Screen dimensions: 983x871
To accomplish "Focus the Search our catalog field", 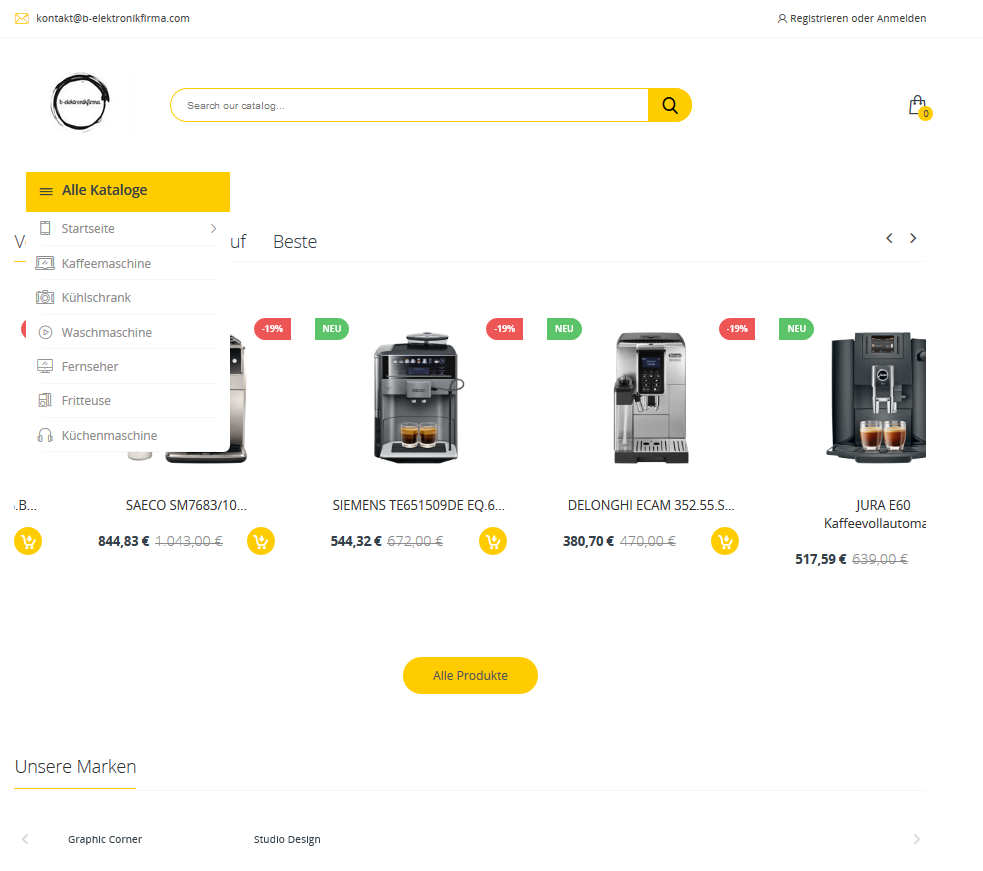I will pos(409,105).
